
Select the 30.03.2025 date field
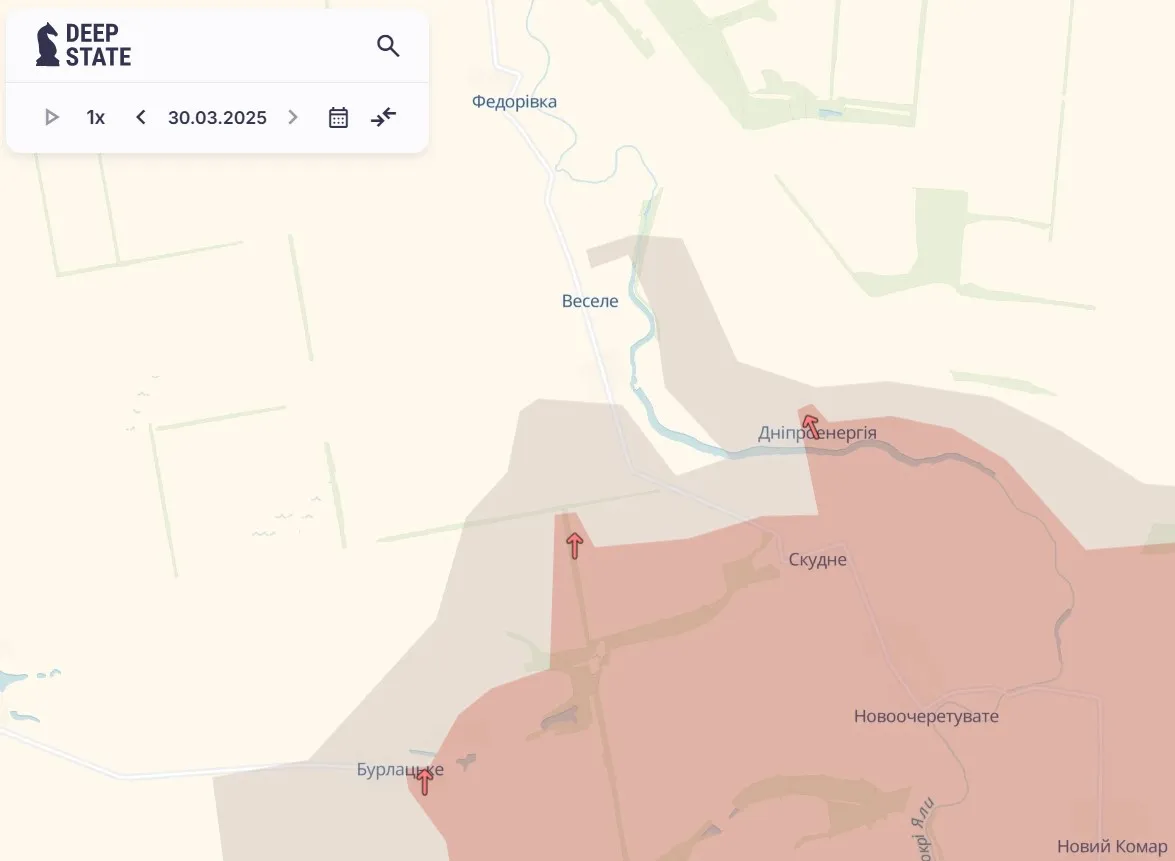pos(217,118)
